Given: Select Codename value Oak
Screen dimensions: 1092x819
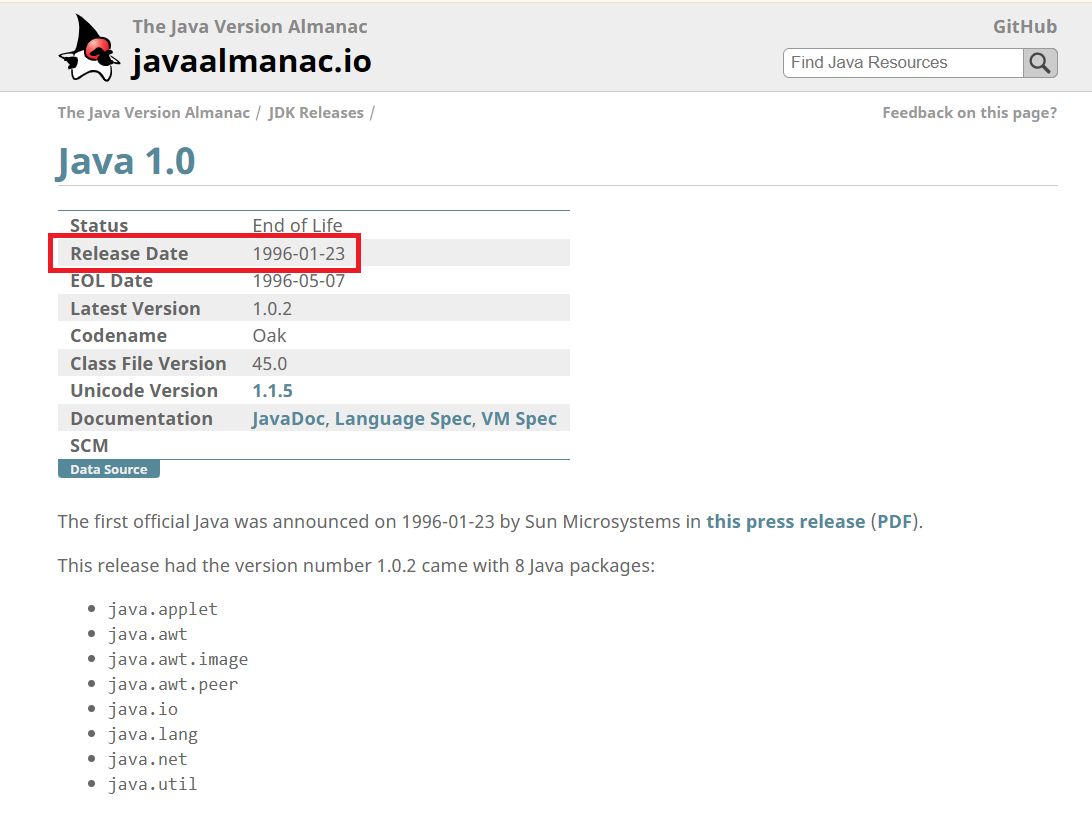Looking at the screenshot, I should coord(270,336).
